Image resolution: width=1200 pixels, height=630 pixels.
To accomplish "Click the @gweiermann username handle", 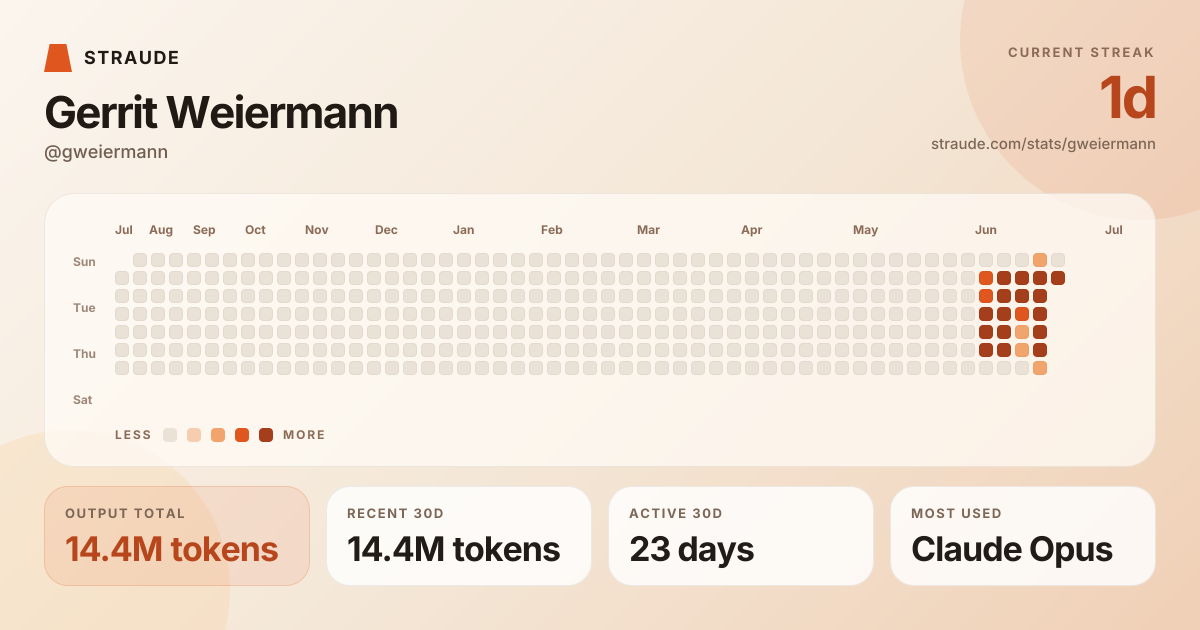I will [106, 152].
